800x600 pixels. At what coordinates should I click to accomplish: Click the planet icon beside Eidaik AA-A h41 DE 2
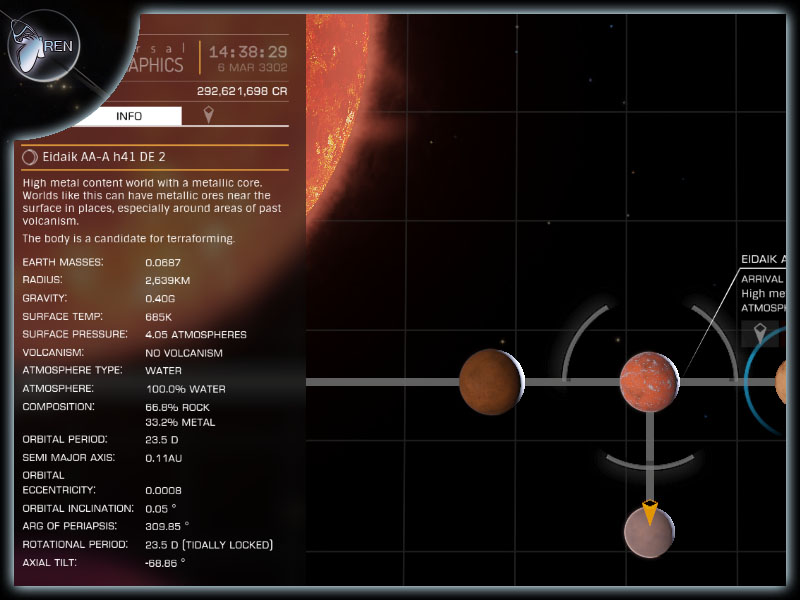pos(30,157)
